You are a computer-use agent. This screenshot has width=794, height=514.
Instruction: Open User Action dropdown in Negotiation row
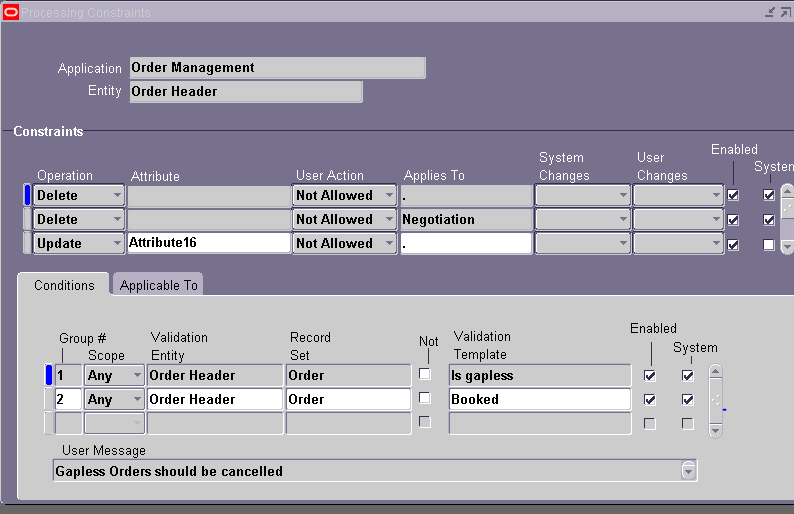pyautogui.click(x=344, y=219)
